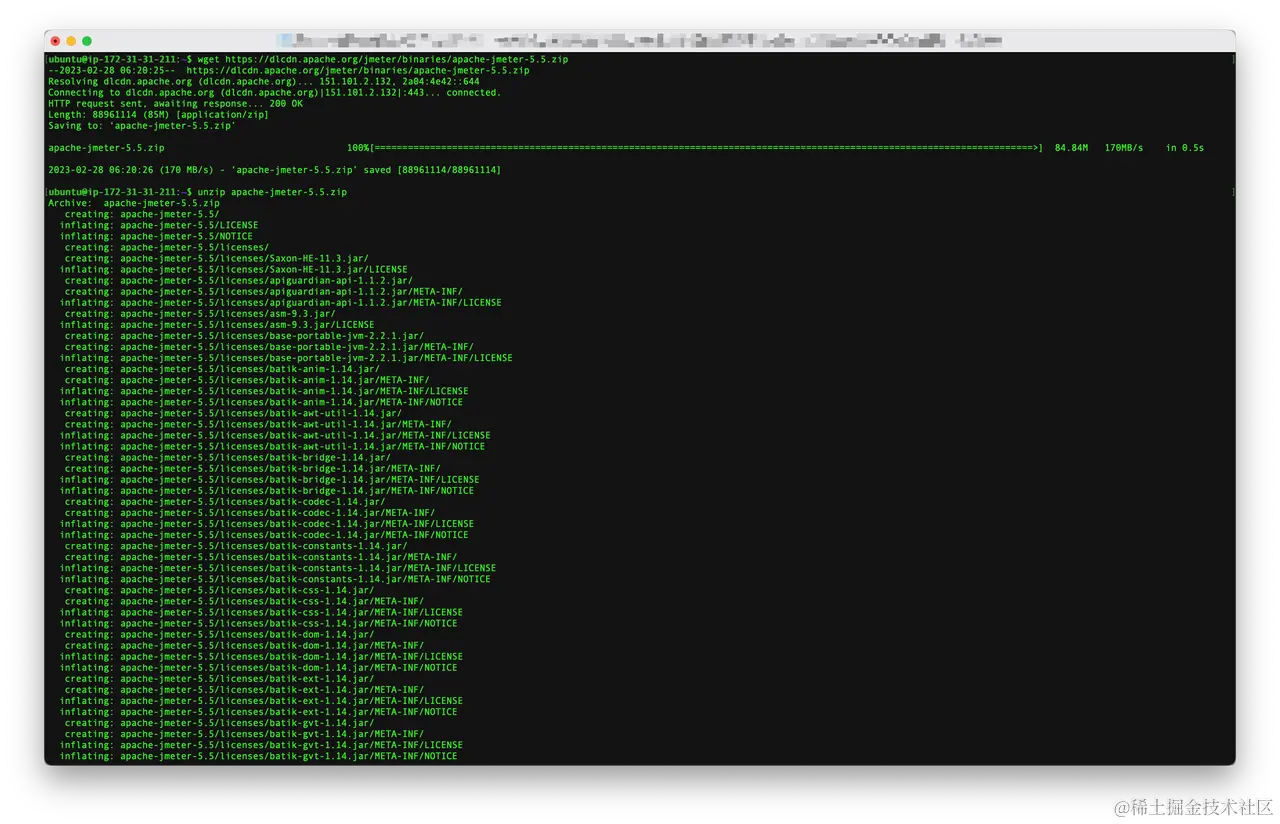Click the 'batik-ext-1.14.jar/META-INF/NOTICE' line
Screen dimensions: 1280x824
(x=258, y=712)
